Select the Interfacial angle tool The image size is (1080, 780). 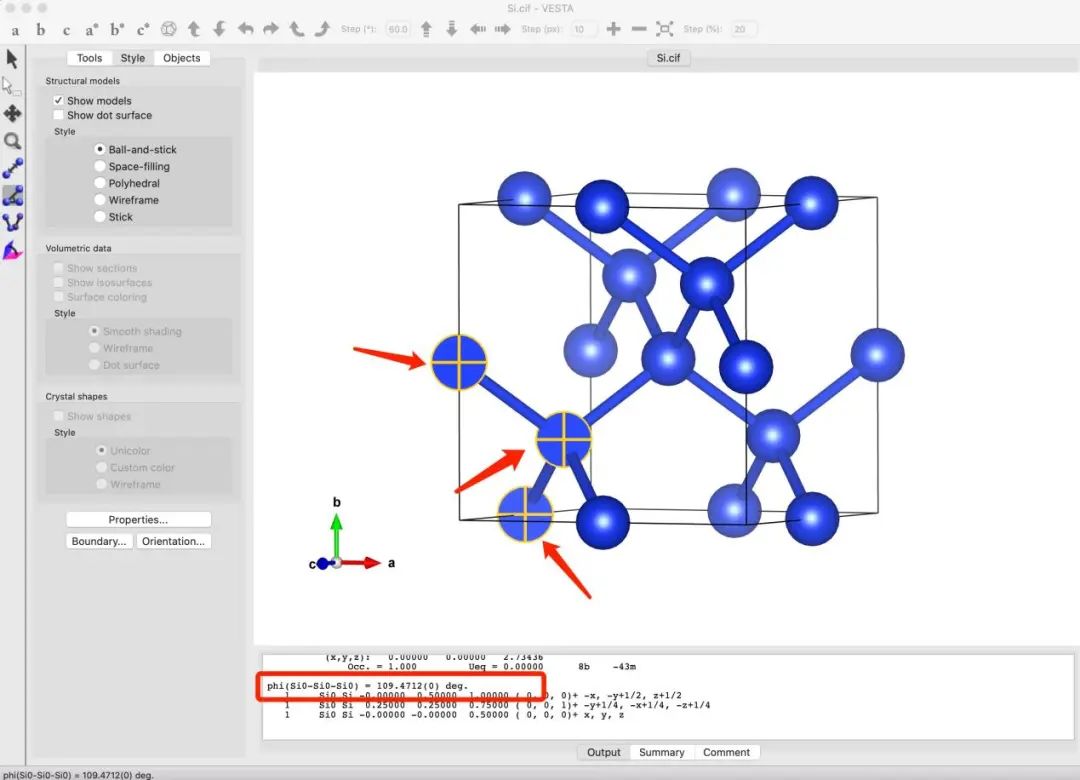pyautogui.click(x=12, y=250)
